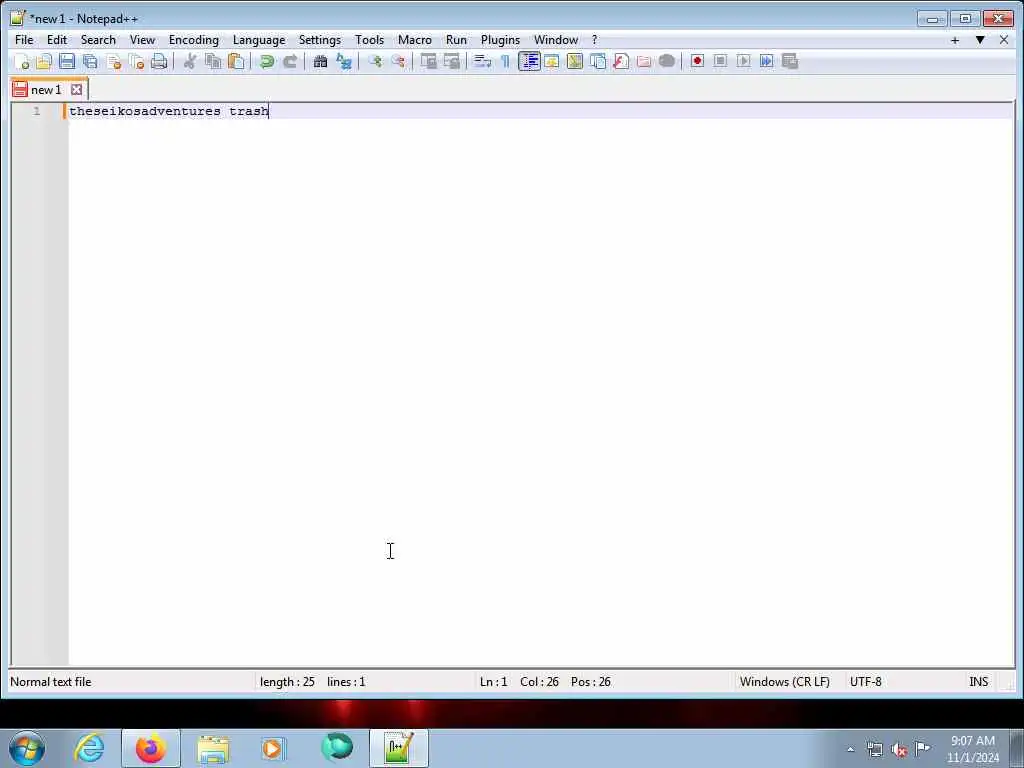Click the Save All toolbar icon

coord(90,61)
